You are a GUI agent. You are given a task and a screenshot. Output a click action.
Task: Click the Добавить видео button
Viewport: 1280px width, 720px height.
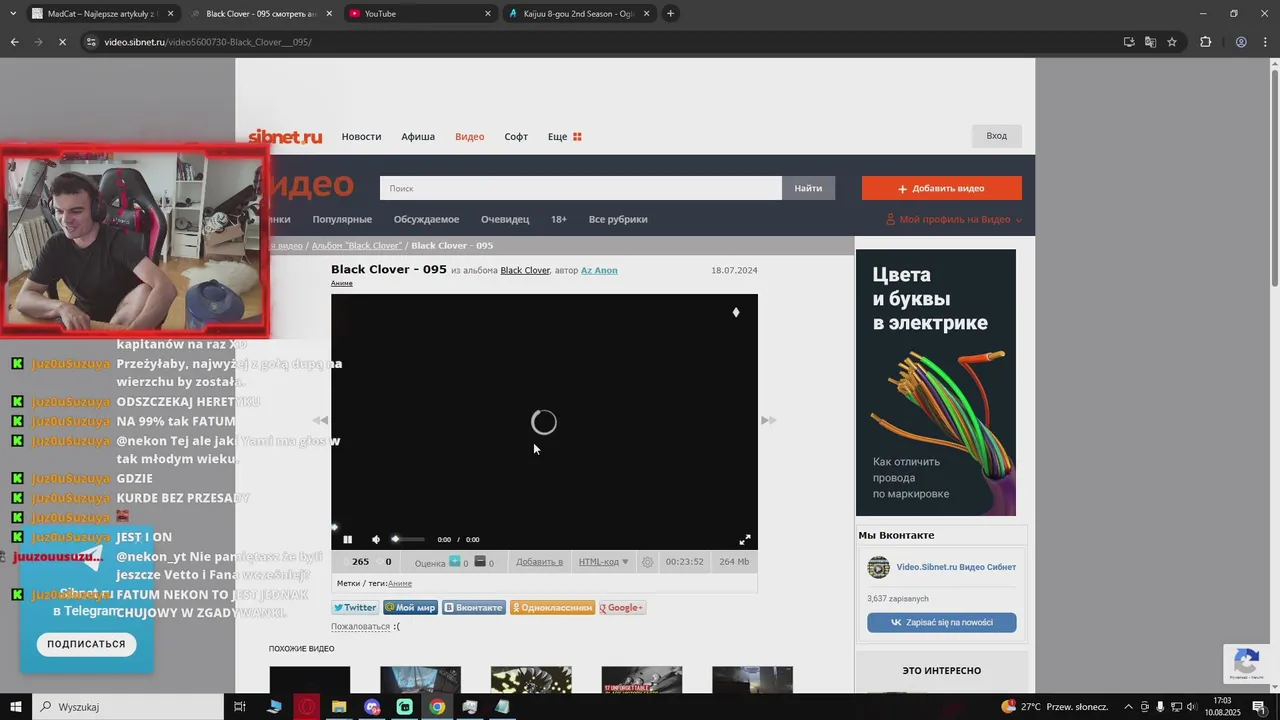[942, 188]
